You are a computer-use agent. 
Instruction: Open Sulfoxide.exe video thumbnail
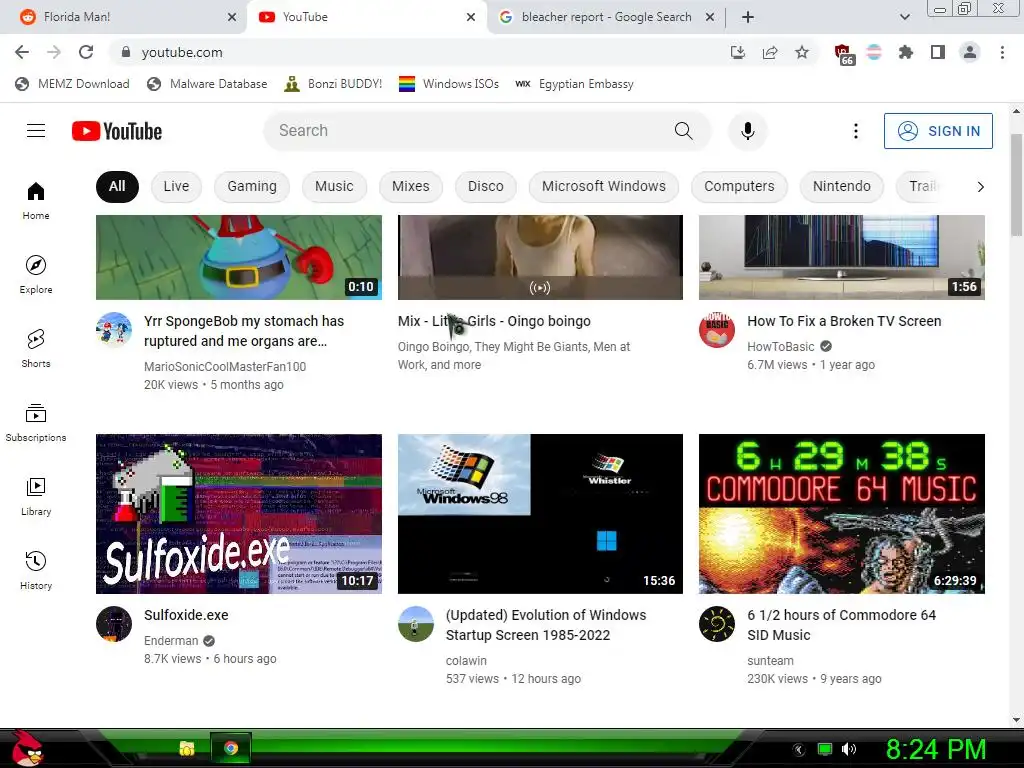point(239,514)
